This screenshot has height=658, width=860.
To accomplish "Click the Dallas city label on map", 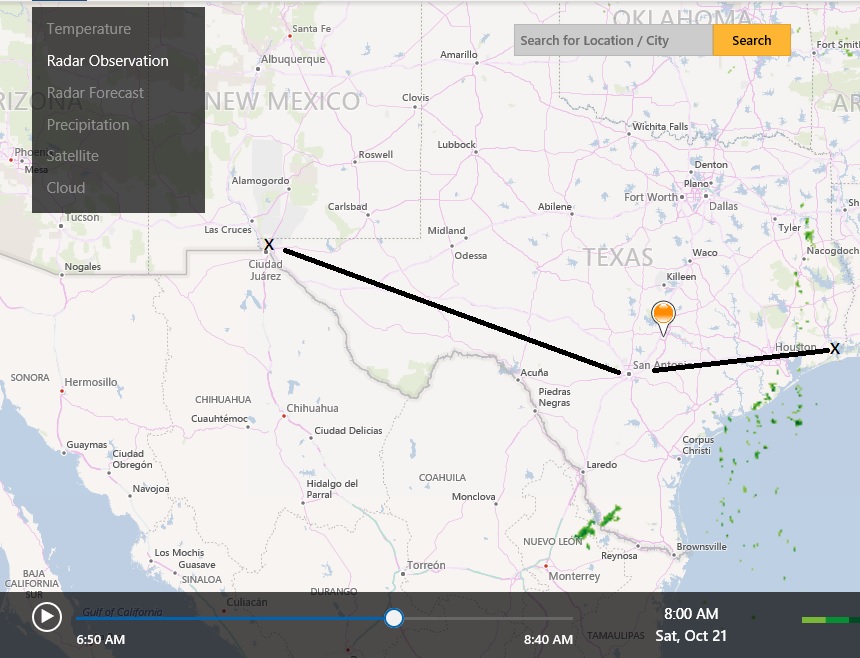I will coord(723,206).
